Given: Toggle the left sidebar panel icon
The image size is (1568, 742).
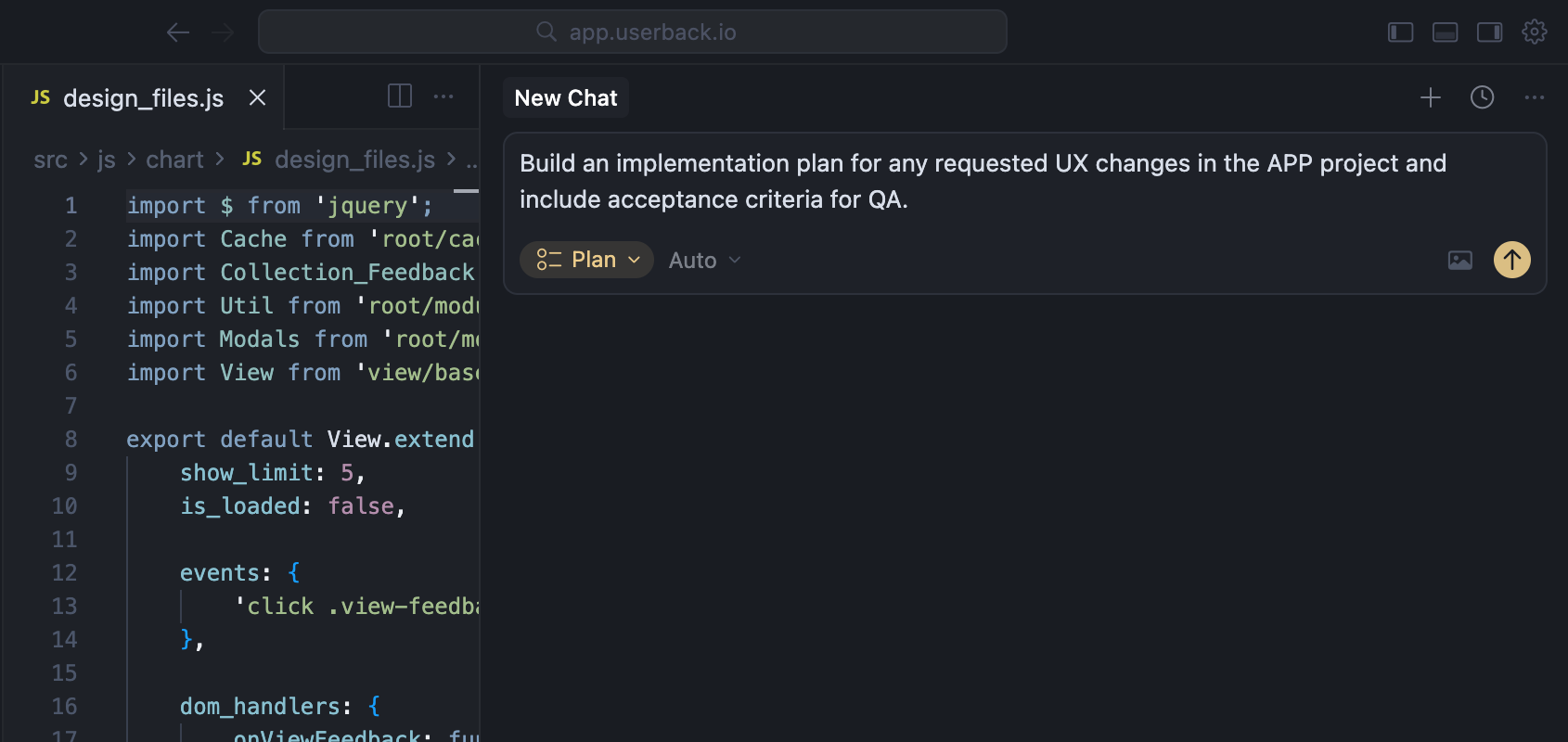Looking at the screenshot, I should click(1400, 32).
